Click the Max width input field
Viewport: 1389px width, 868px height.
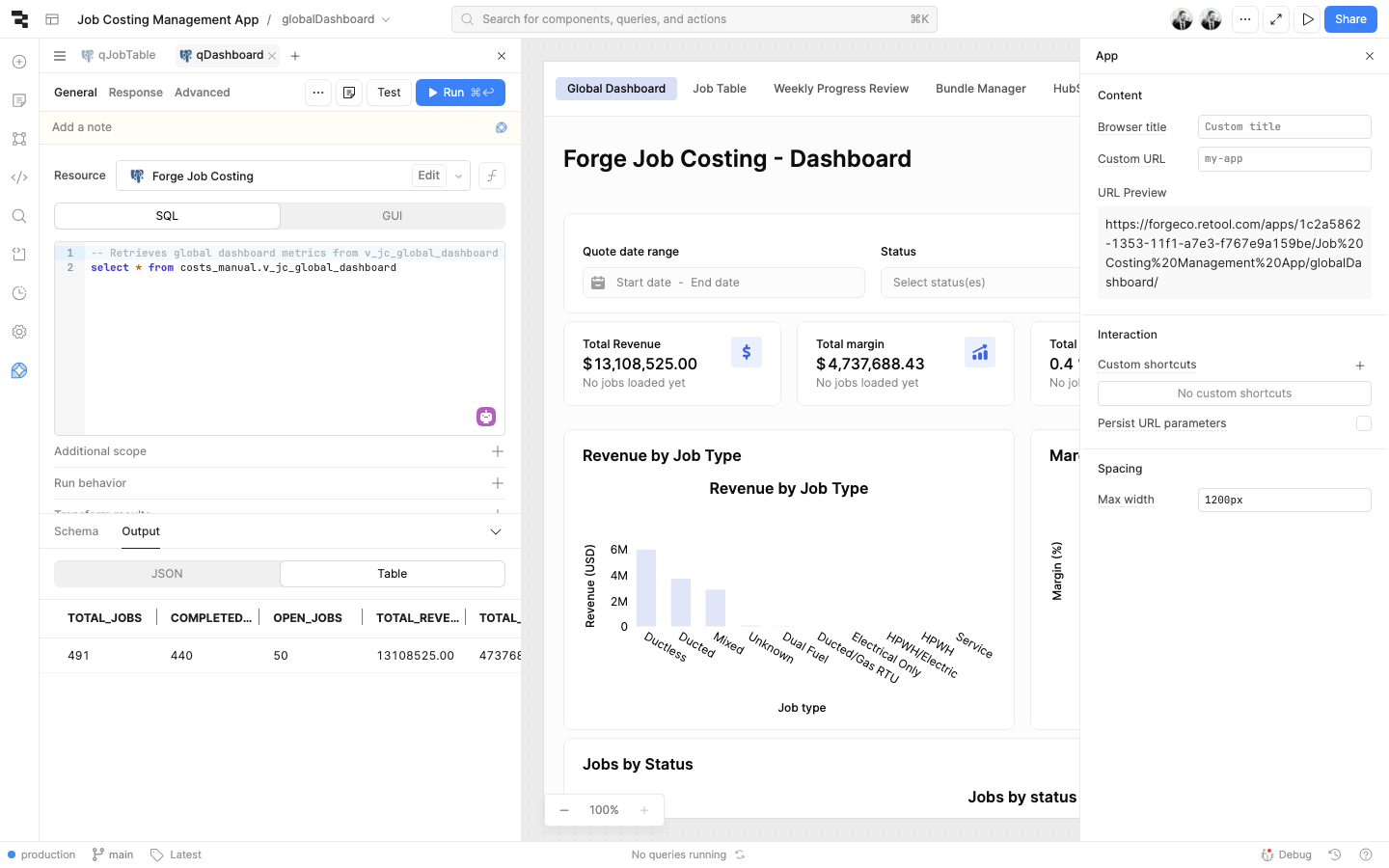[1284, 500]
